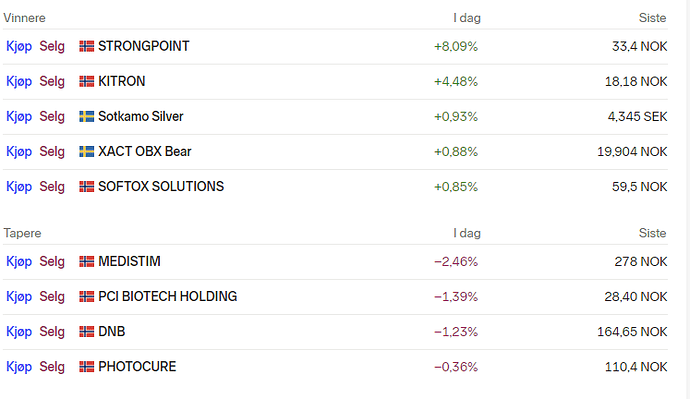Sort winners by the I dag column header
The width and height of the screenshot is (690, 399).
point(467,18)
